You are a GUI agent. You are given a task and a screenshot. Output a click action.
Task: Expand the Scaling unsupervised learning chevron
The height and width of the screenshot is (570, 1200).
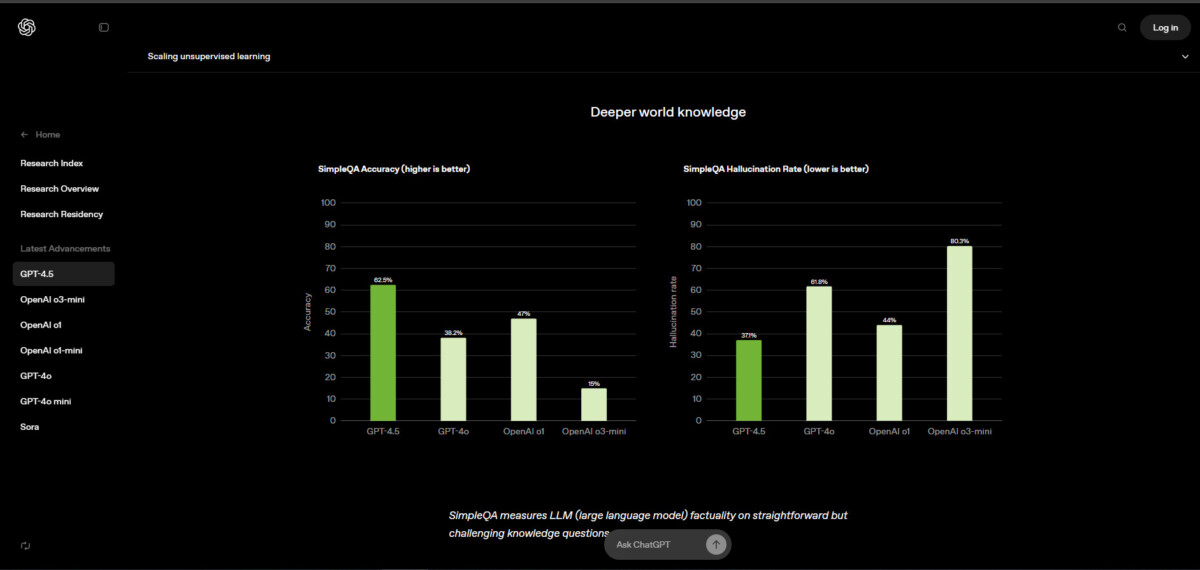coord(1185,56)
